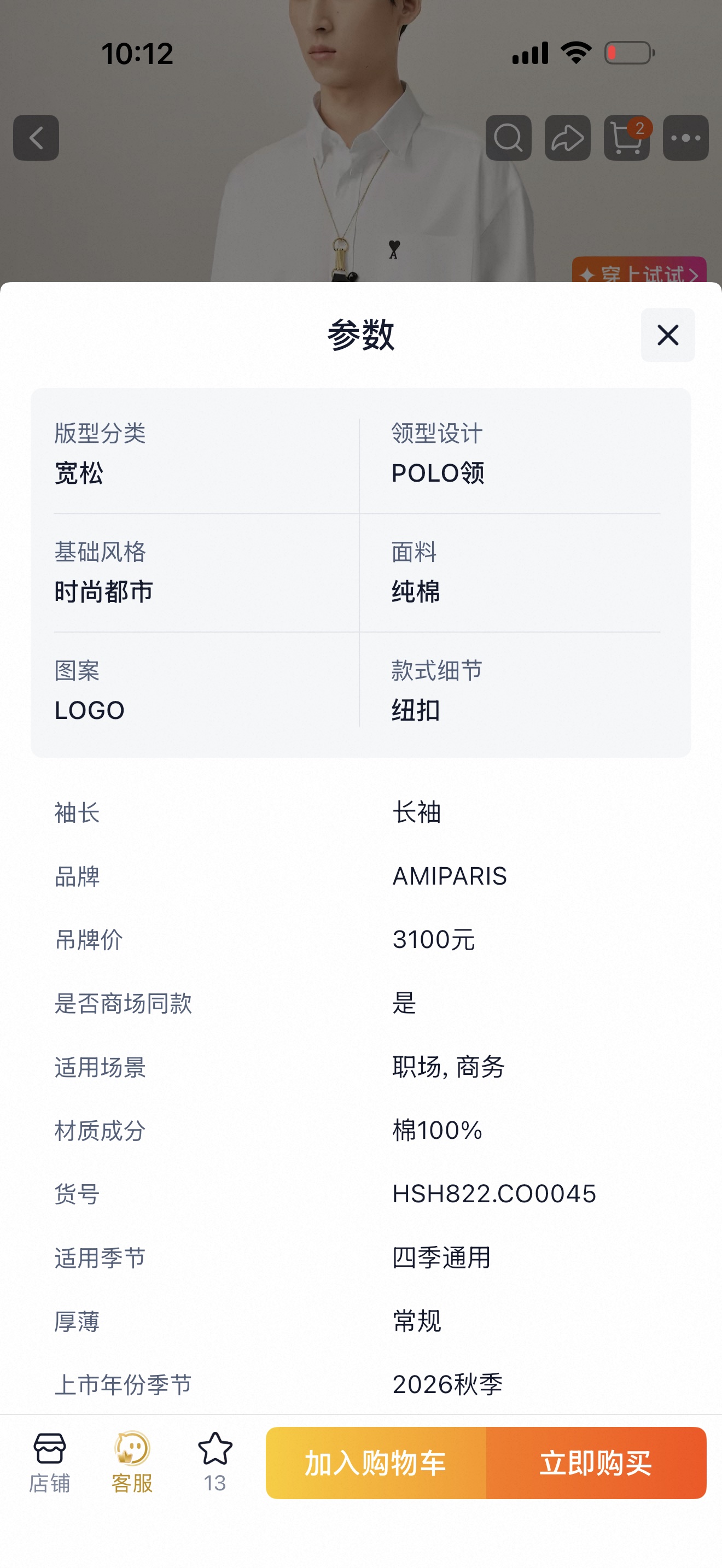The width and height of the screenshot is (722, 1568).
Task: Tap the 品牌 AMIPARIS row
Action: (361, 876)
